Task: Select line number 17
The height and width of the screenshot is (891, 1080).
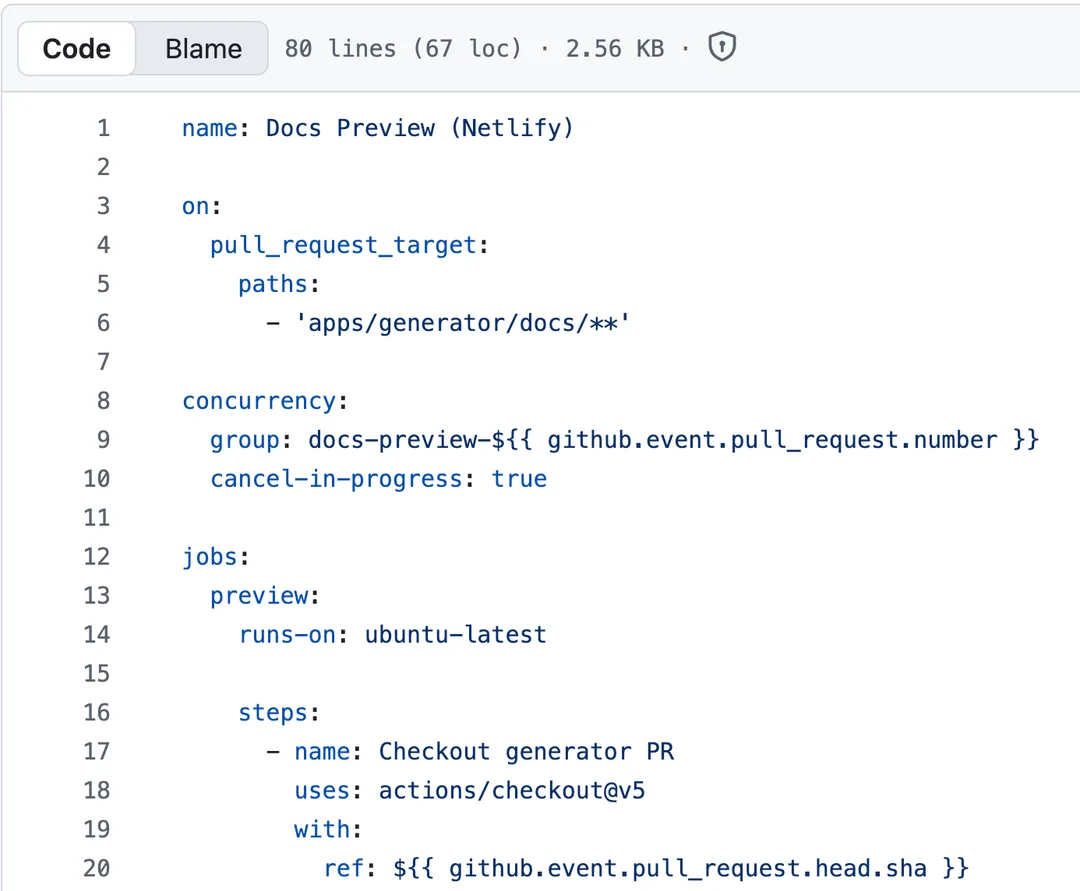Action: tap(96, 751)
